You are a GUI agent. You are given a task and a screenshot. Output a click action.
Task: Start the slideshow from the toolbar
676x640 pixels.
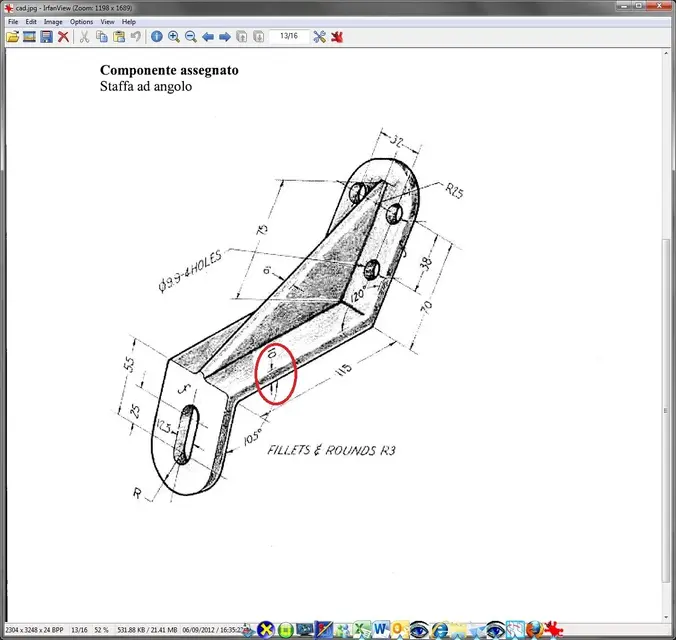pos(29,37)
